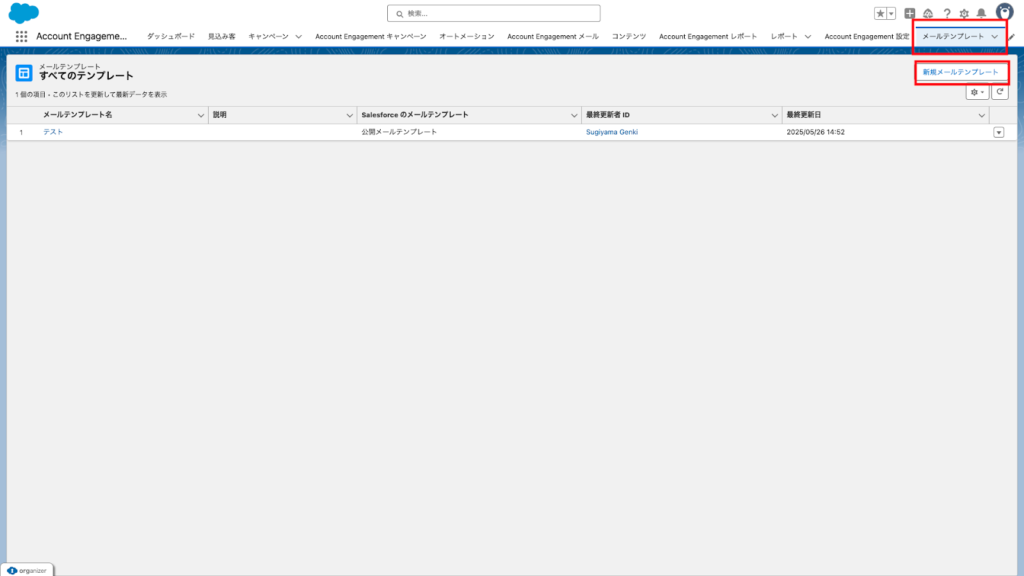Screen dimensions: 1024x576
Task: Click the Account Engagement app name
Action: pos(82,37)
